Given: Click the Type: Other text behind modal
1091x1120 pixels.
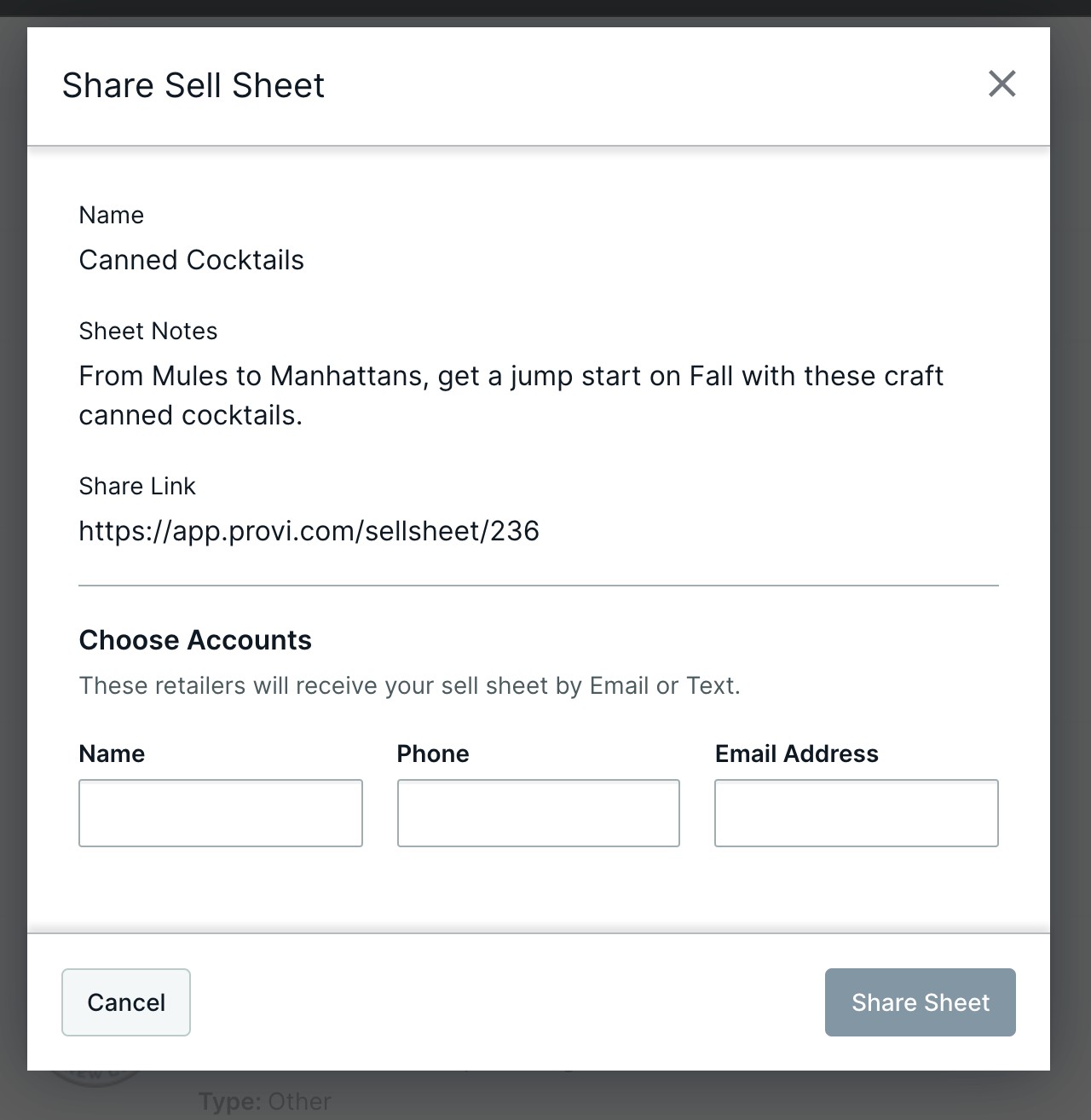Looking at the screenshot, I should (x=263, y=1100).
